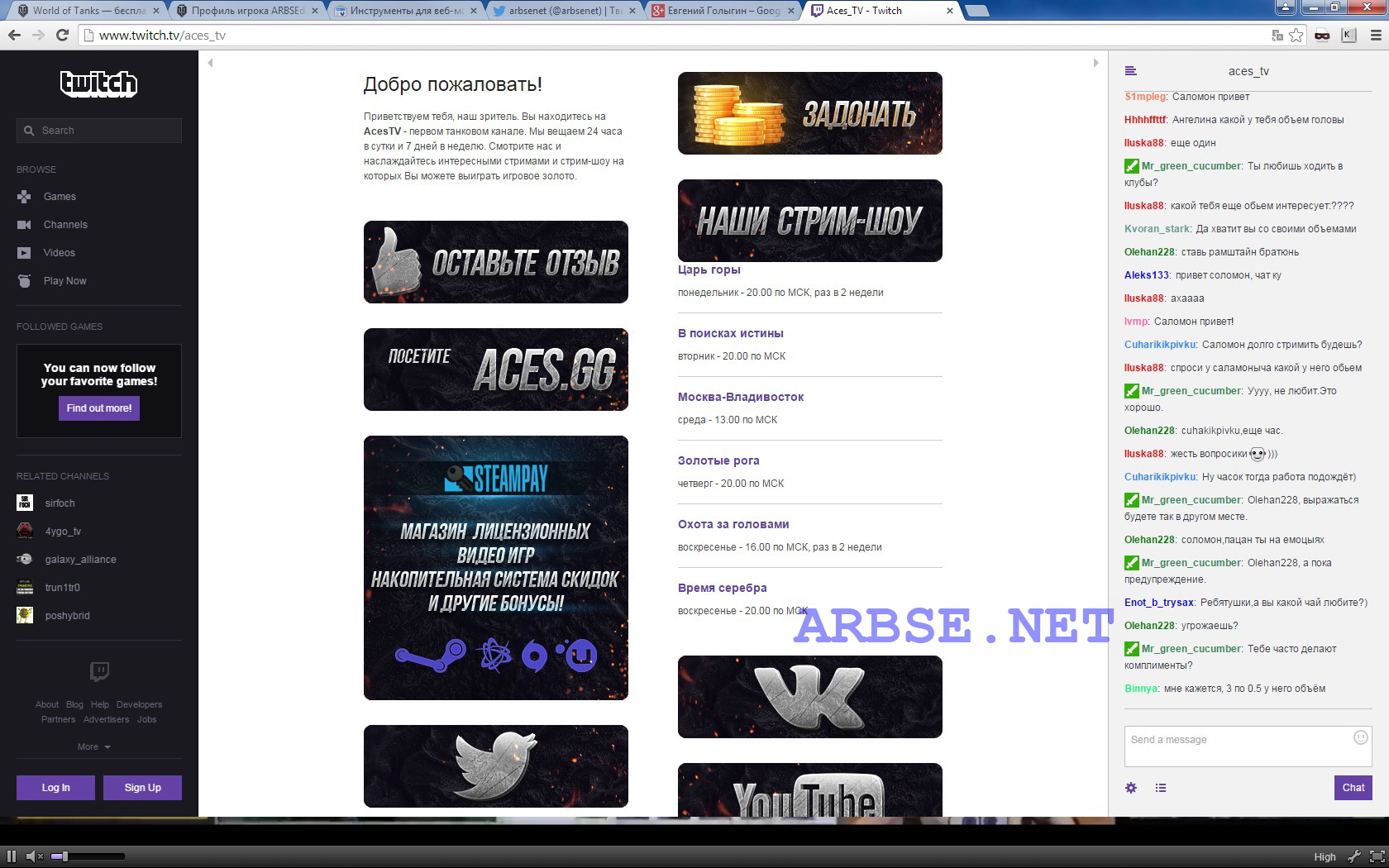Open player options wrench icon

[1353, 856]
